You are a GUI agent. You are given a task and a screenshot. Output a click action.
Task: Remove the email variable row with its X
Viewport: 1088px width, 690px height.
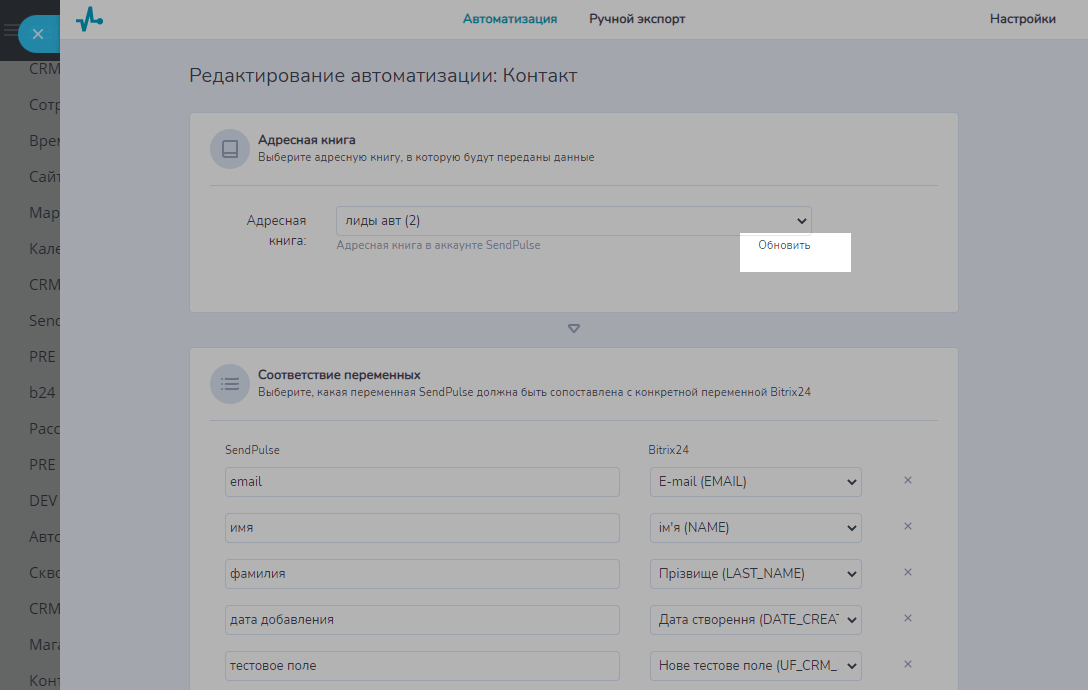click(x=908, y=480)
